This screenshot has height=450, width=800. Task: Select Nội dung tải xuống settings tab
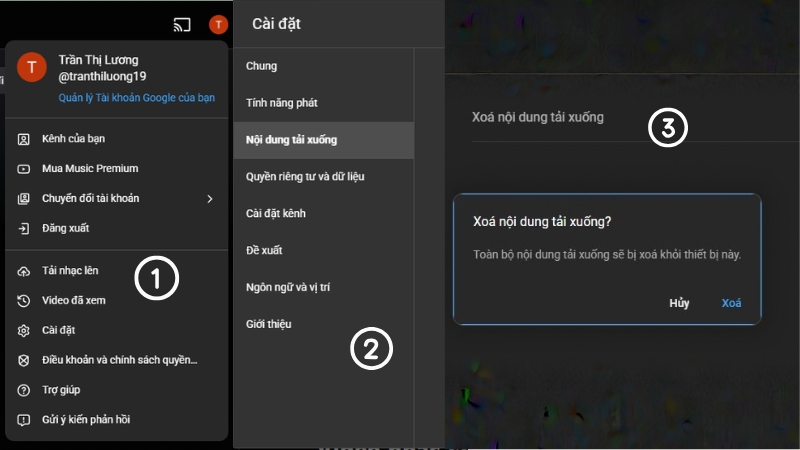323,140
